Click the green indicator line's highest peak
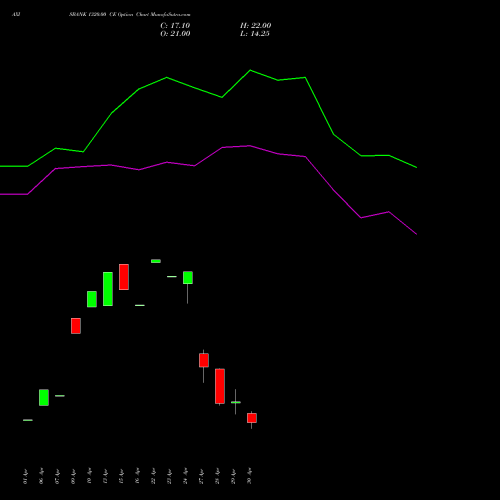This screenshot has width=500, height=500. point(250,70)
